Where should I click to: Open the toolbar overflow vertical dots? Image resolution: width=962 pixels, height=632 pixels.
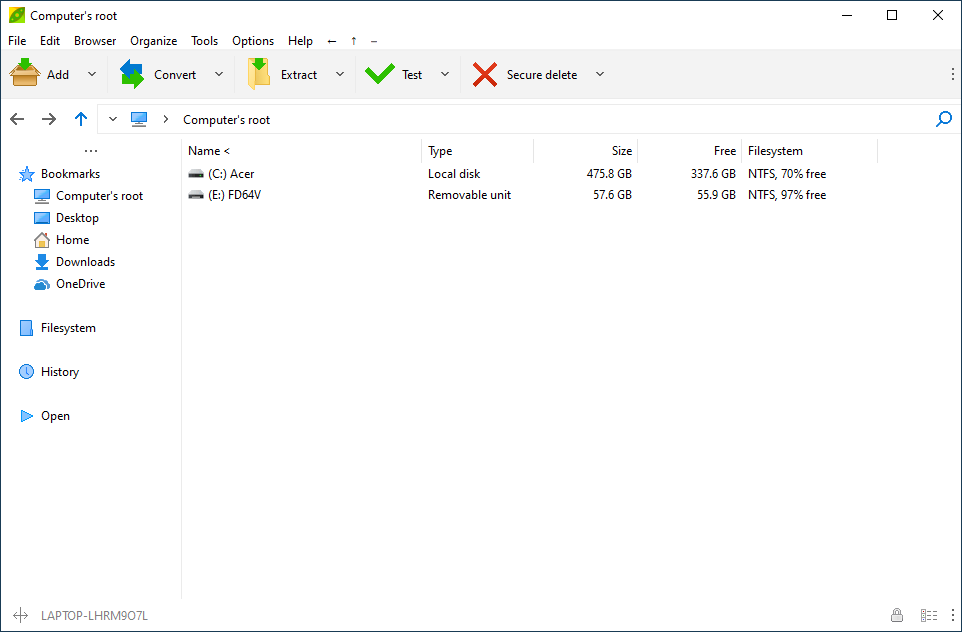(952, 74)
